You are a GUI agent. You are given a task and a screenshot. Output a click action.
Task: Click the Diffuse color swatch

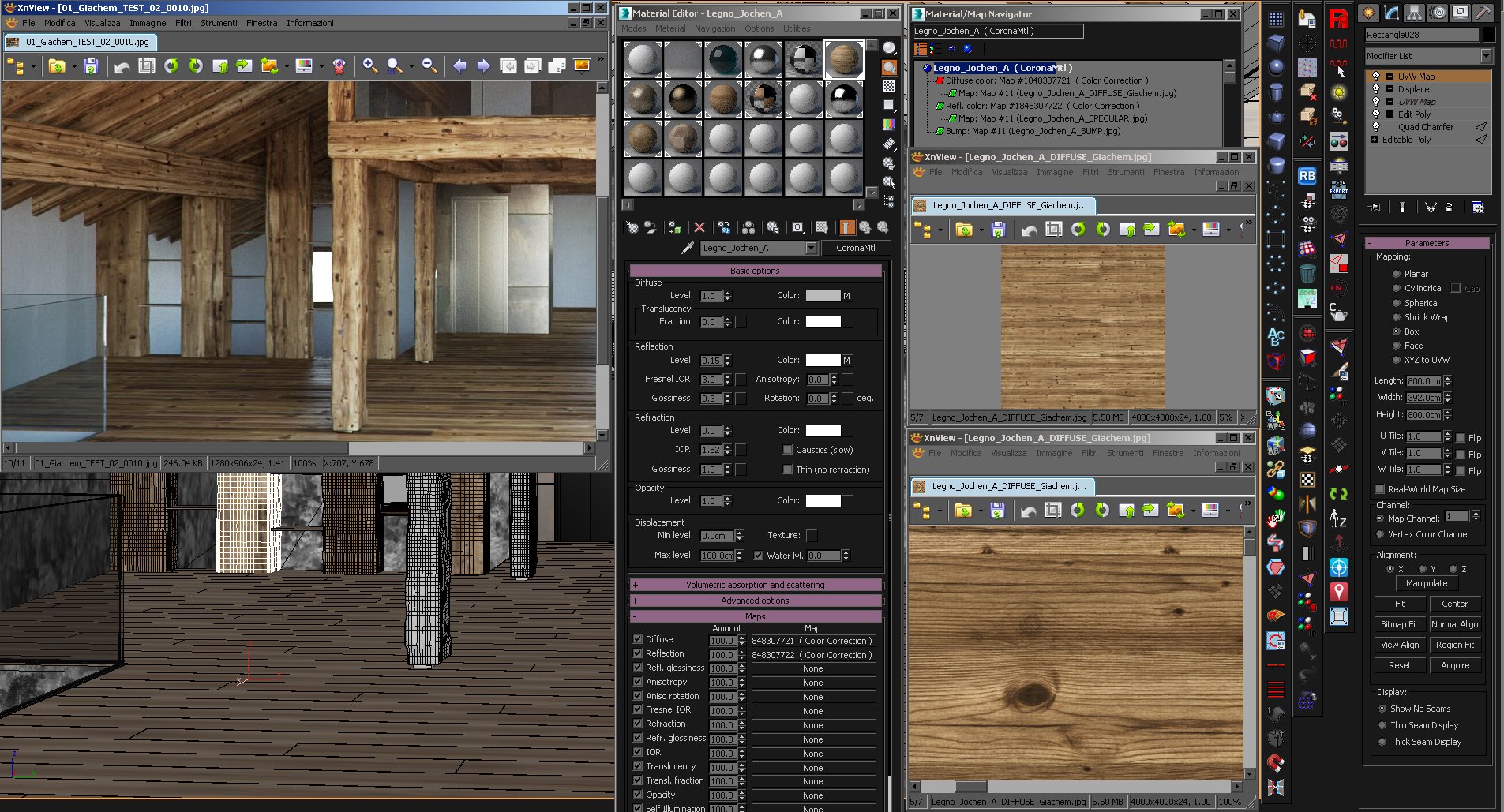tap(822, 296)
